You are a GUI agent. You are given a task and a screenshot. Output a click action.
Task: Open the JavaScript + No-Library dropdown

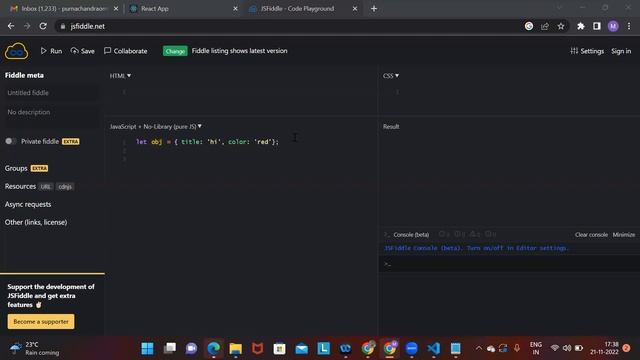(x=156, y=127)
